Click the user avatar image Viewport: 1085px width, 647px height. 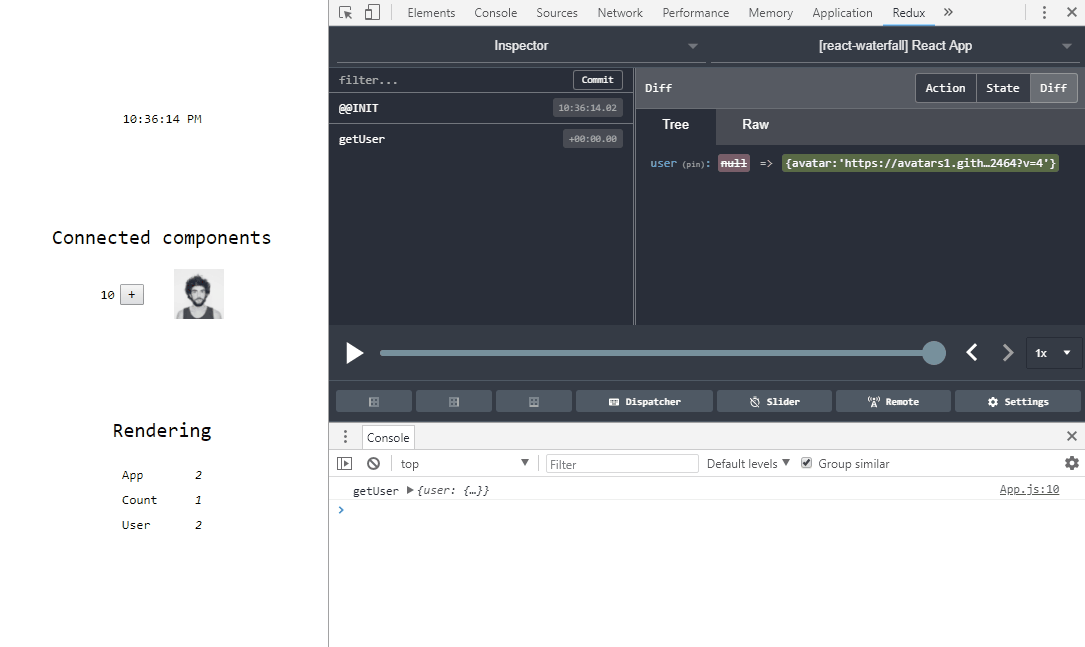pos(199,294)
